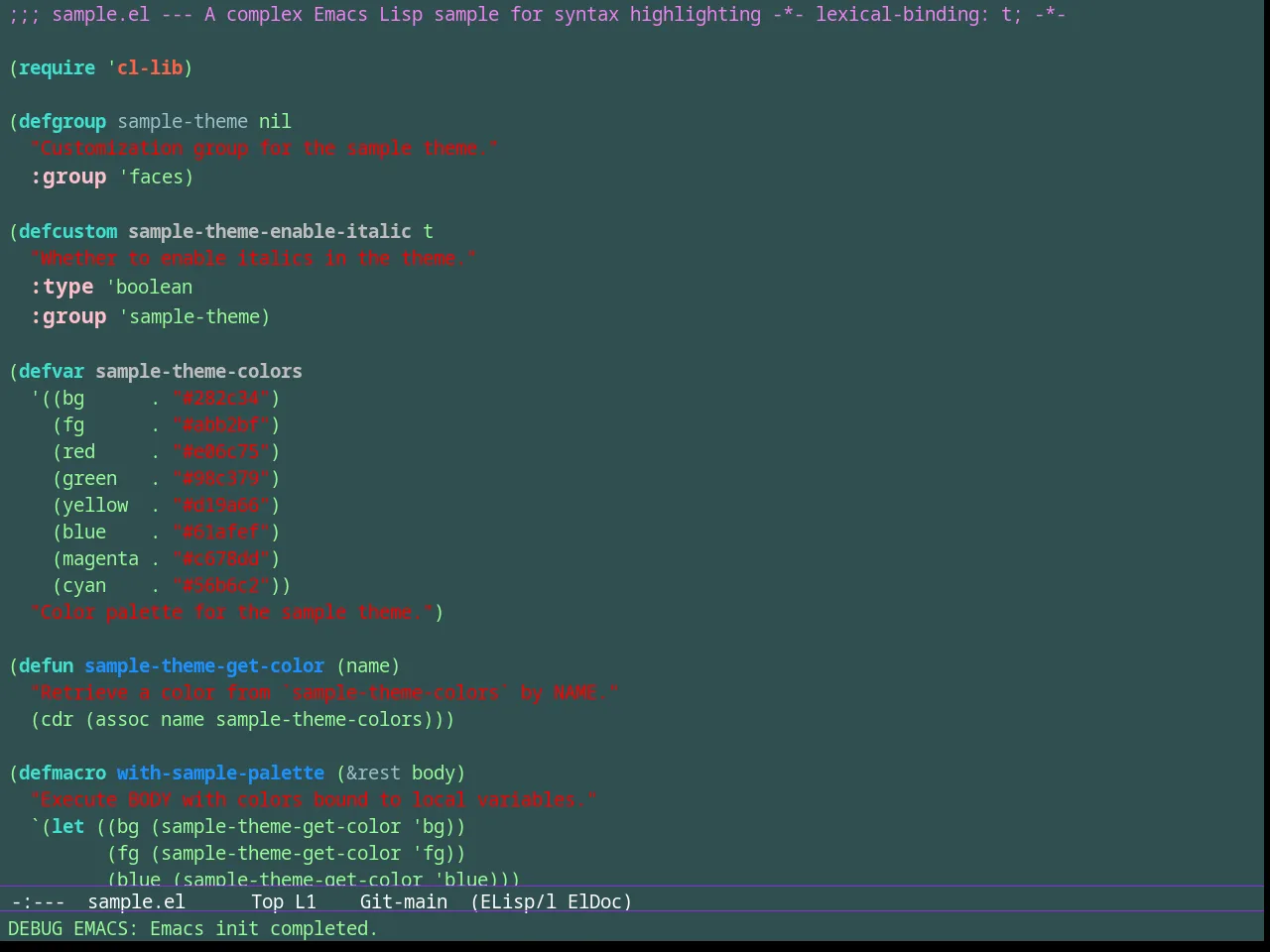Click the "DEBUG EMACS: Emacs init completed." echo message
This screenshot has width=1270, height=952.
tap(192, 929)
